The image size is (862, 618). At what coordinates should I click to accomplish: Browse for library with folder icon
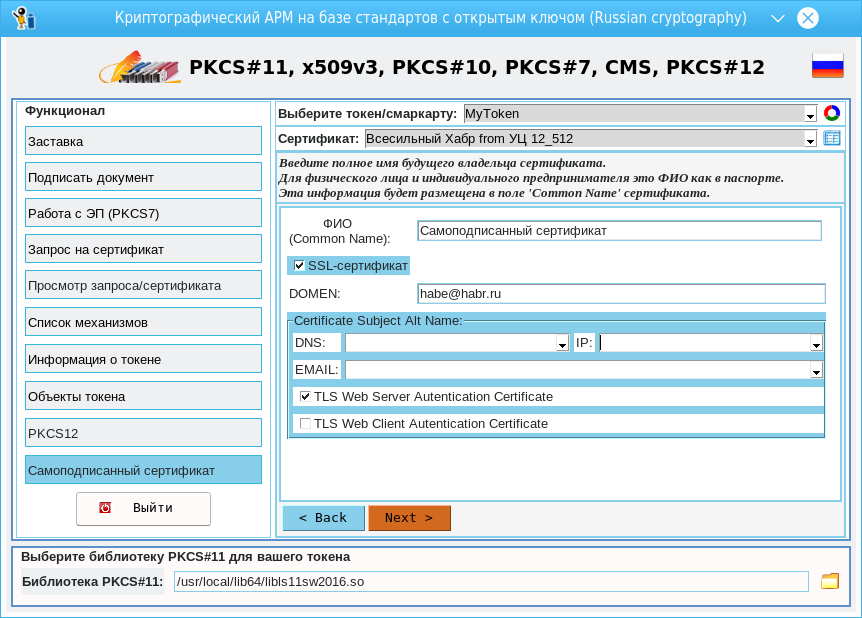pos(830,581)
